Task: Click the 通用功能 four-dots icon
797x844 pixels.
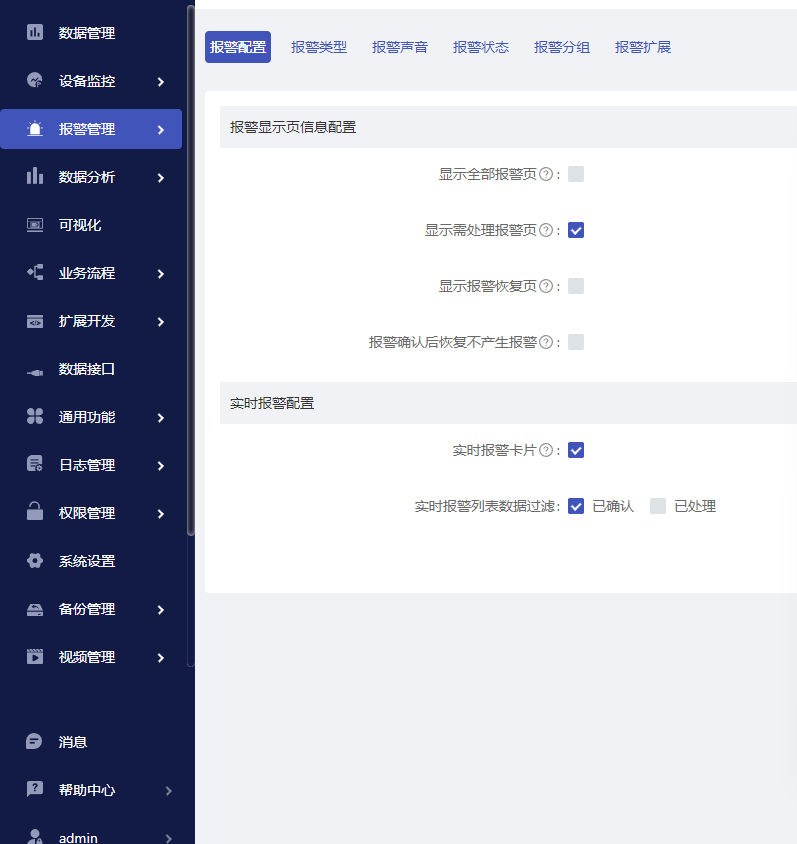Action: coord(35,417)
